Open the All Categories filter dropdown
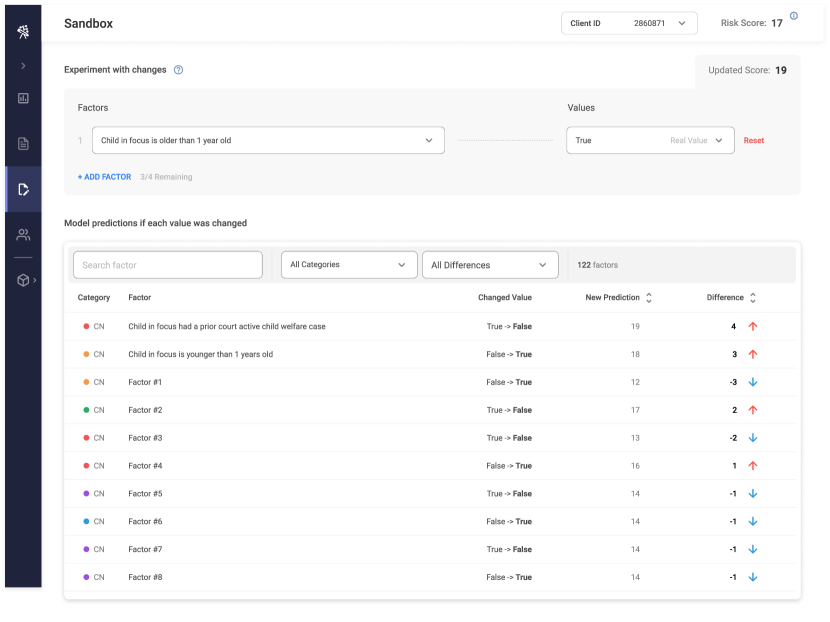Screen dimensions: 830x622 tap(348, 265)
